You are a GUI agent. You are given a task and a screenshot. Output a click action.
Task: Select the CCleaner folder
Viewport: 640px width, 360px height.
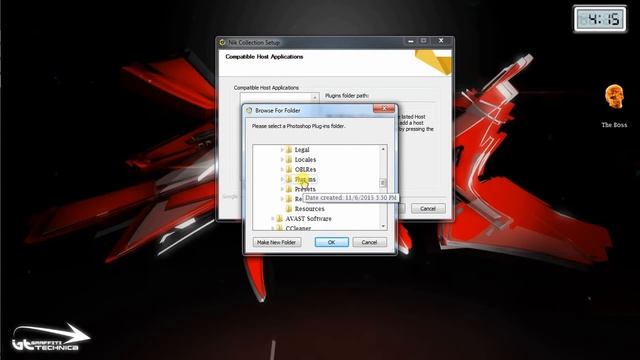[298, 228]
